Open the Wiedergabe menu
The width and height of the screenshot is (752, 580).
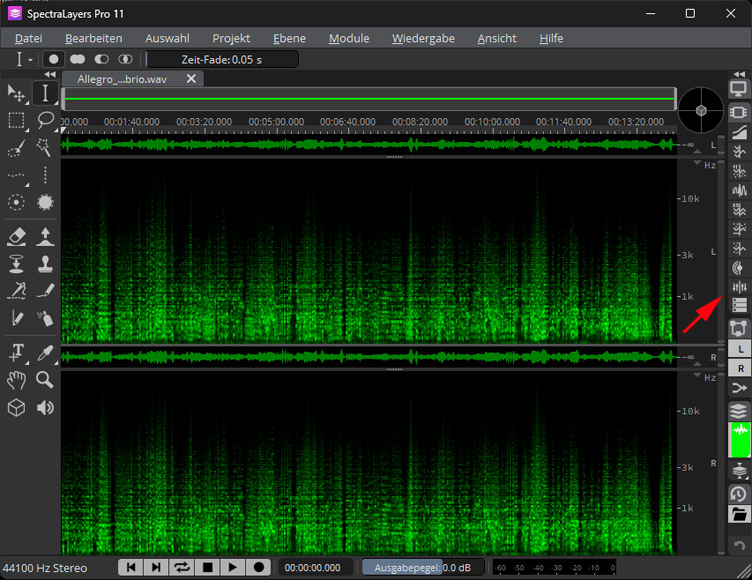pos(423,38)
